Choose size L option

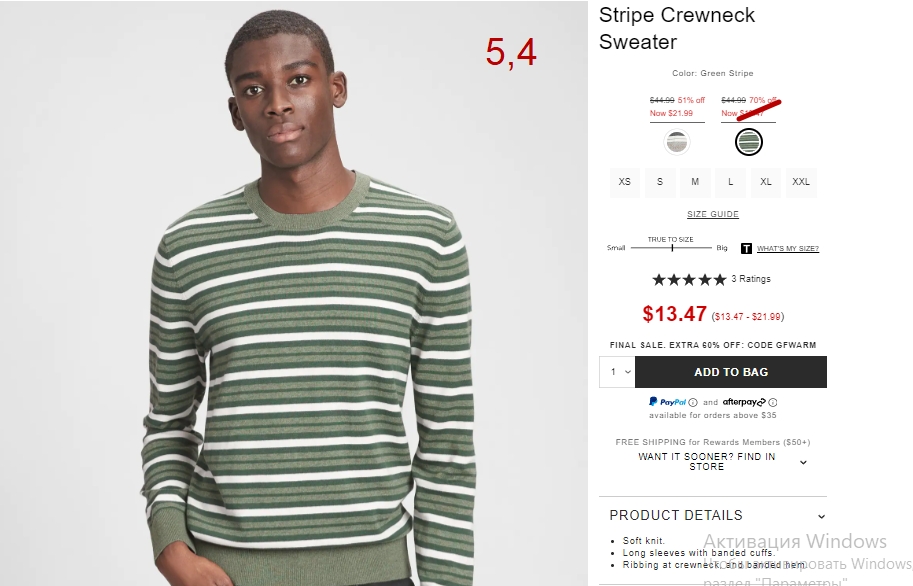(730, 182)
